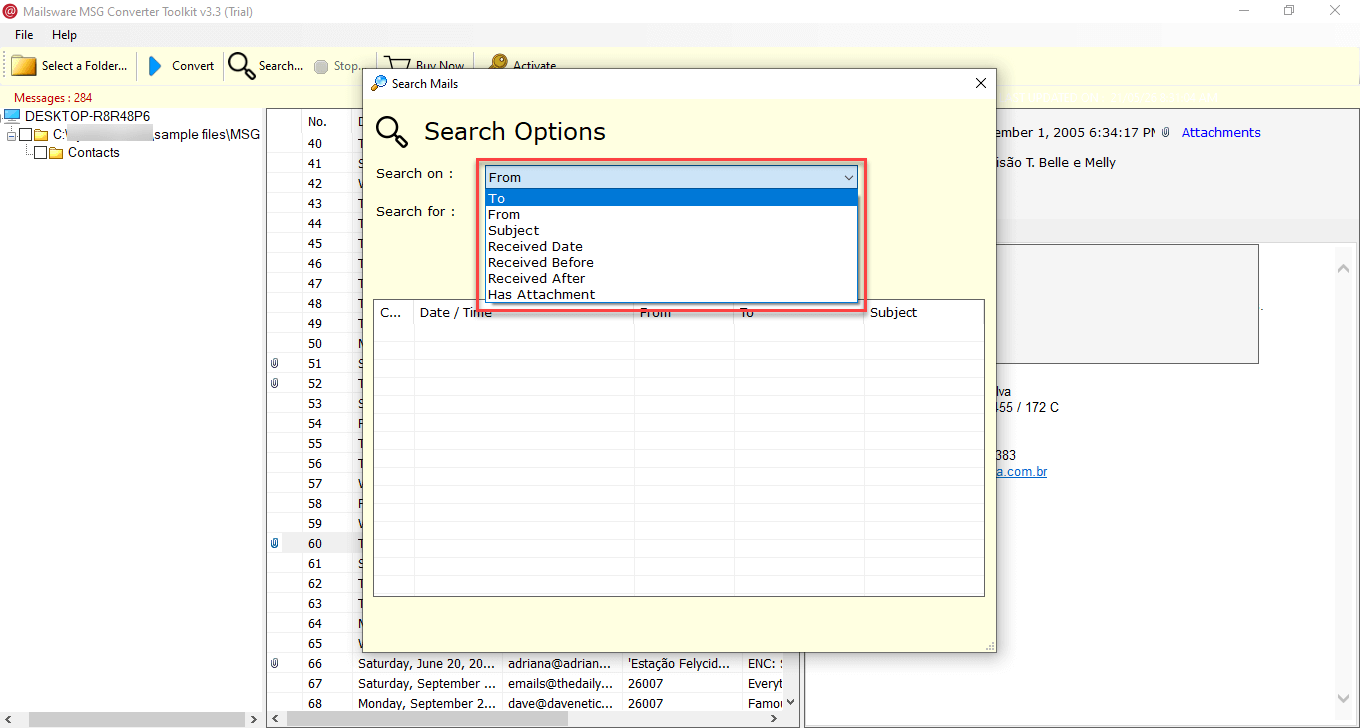
Task: Click the 'No.' column header in mail list
Action: [x=317, y=121]
